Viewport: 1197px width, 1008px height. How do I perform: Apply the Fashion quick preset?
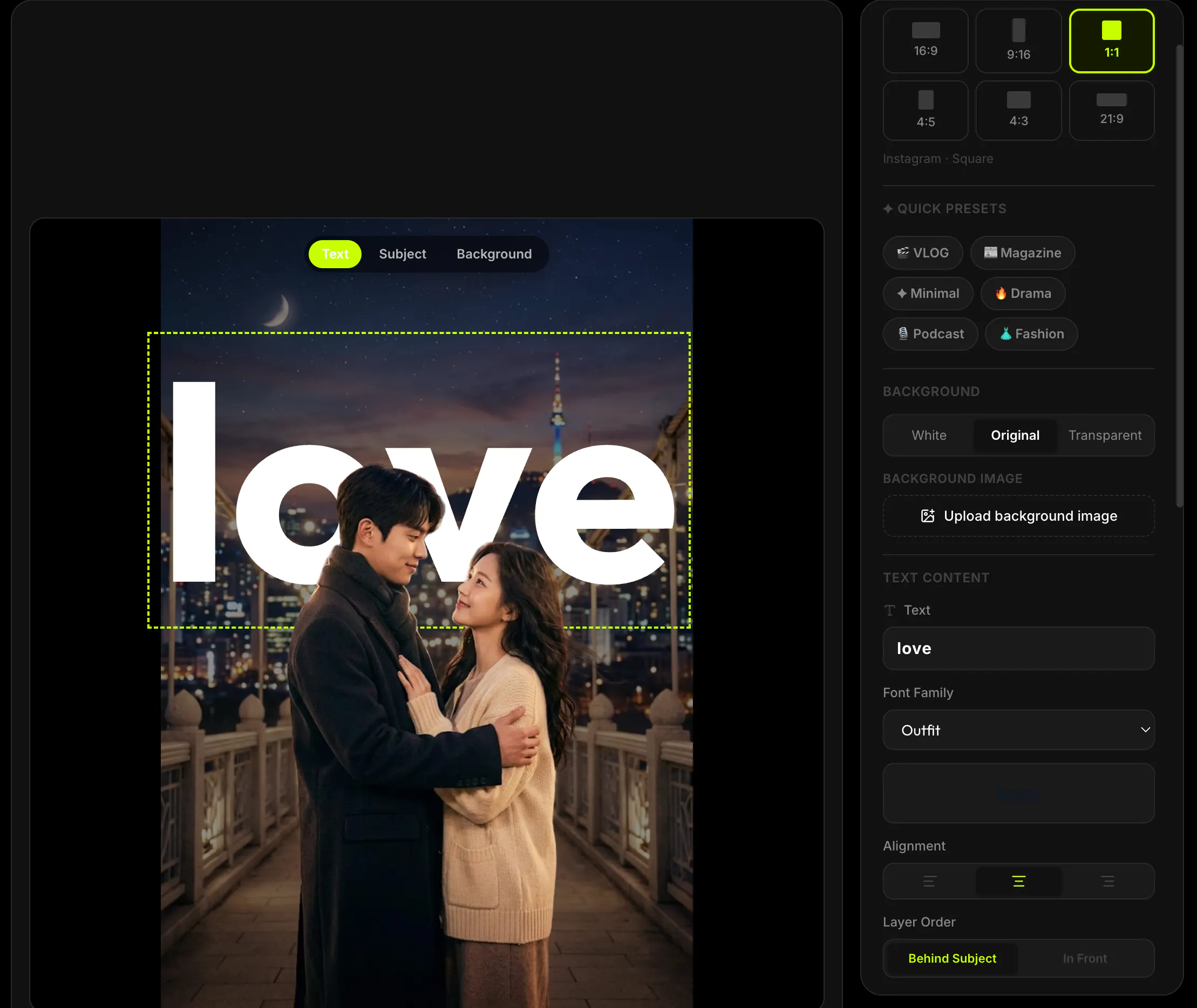coord(1031,333)
